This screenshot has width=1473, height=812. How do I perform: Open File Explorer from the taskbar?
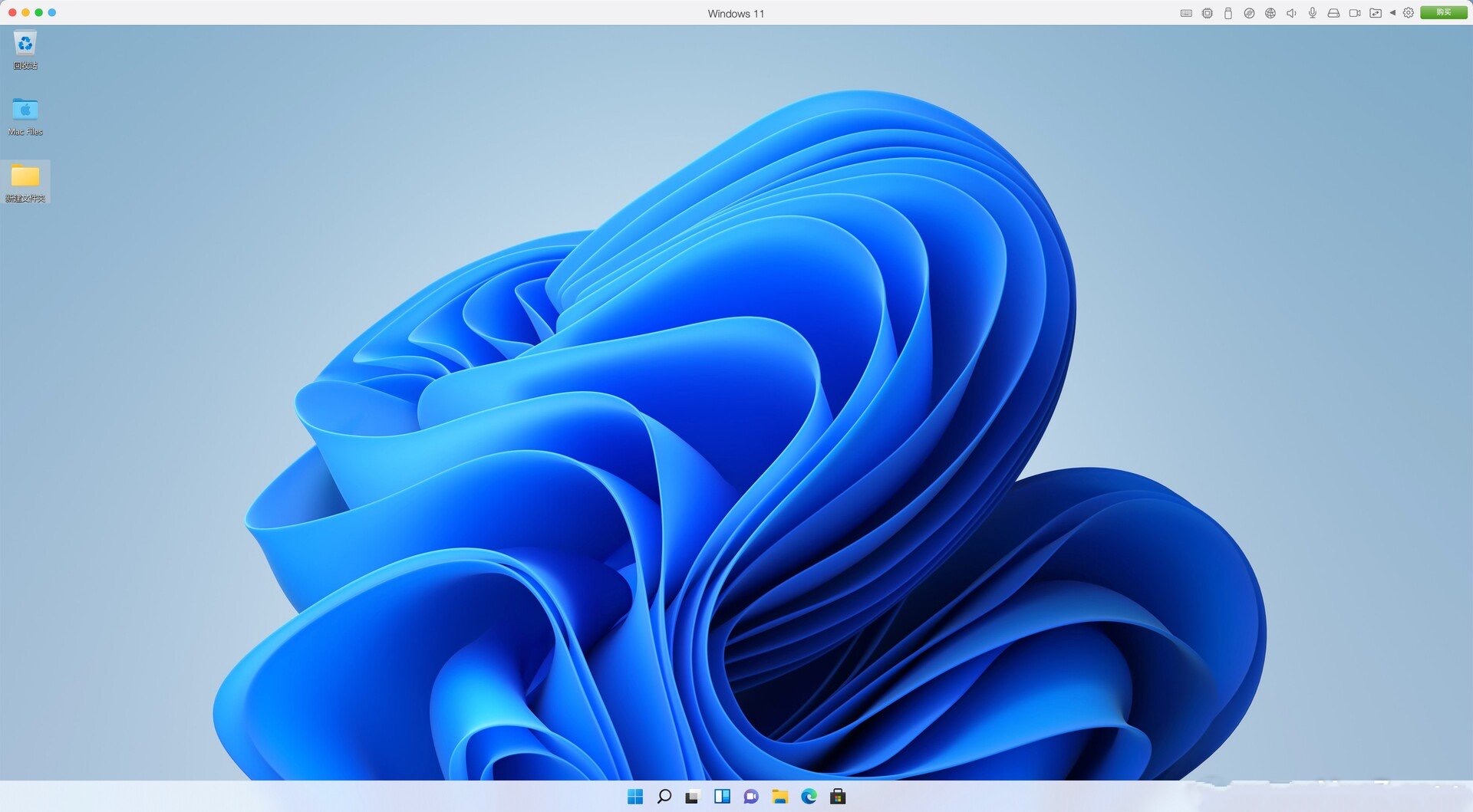780,797
